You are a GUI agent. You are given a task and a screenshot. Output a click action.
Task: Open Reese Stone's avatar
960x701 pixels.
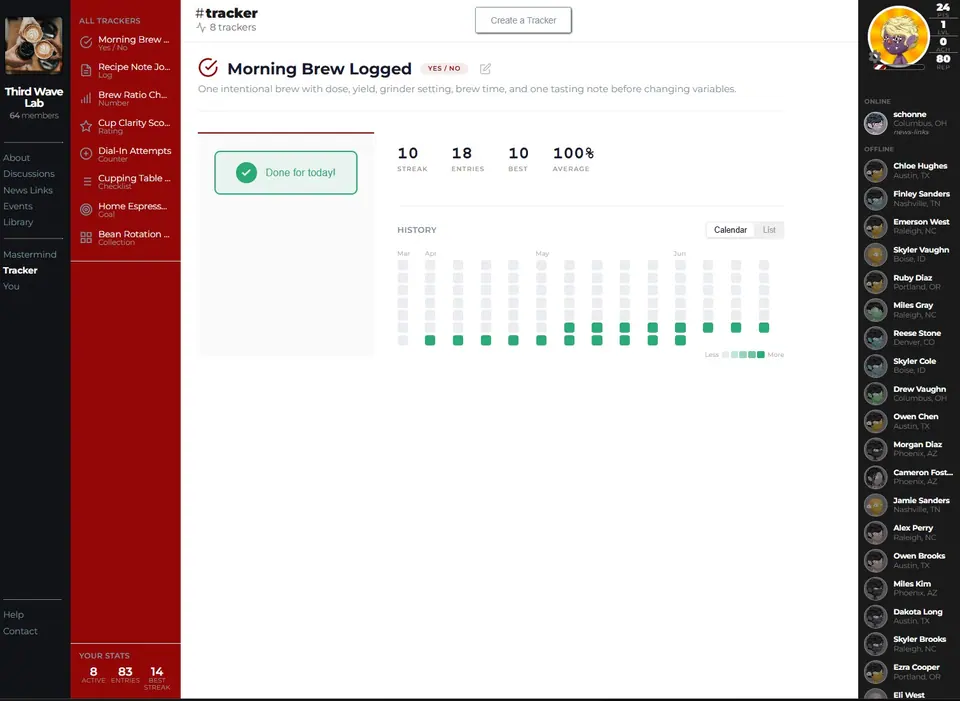[x=876, y=338]
